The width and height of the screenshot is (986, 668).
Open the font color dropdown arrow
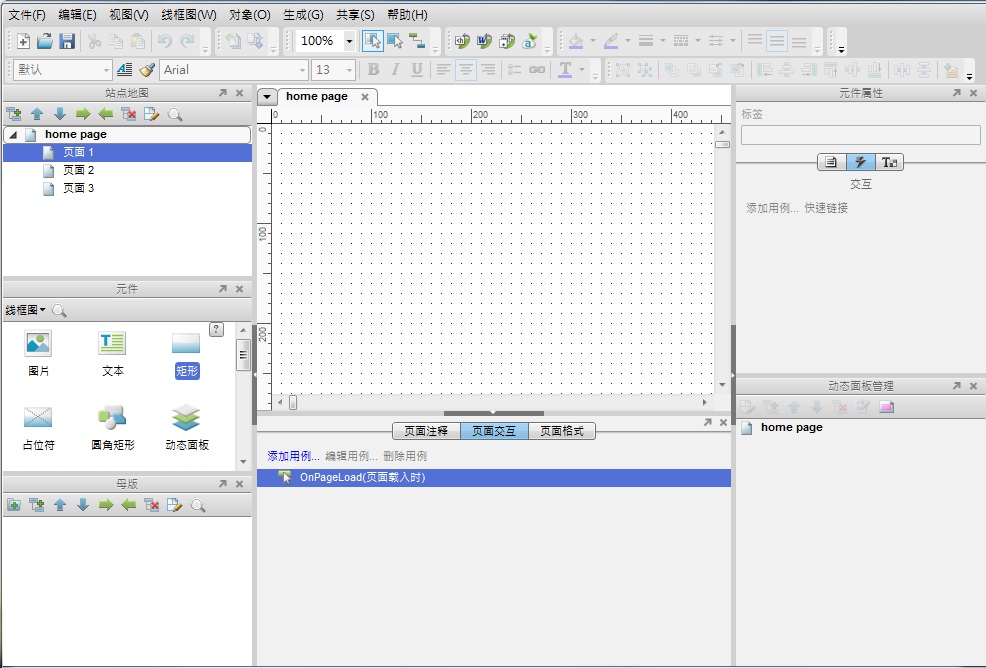coord(582,70)
